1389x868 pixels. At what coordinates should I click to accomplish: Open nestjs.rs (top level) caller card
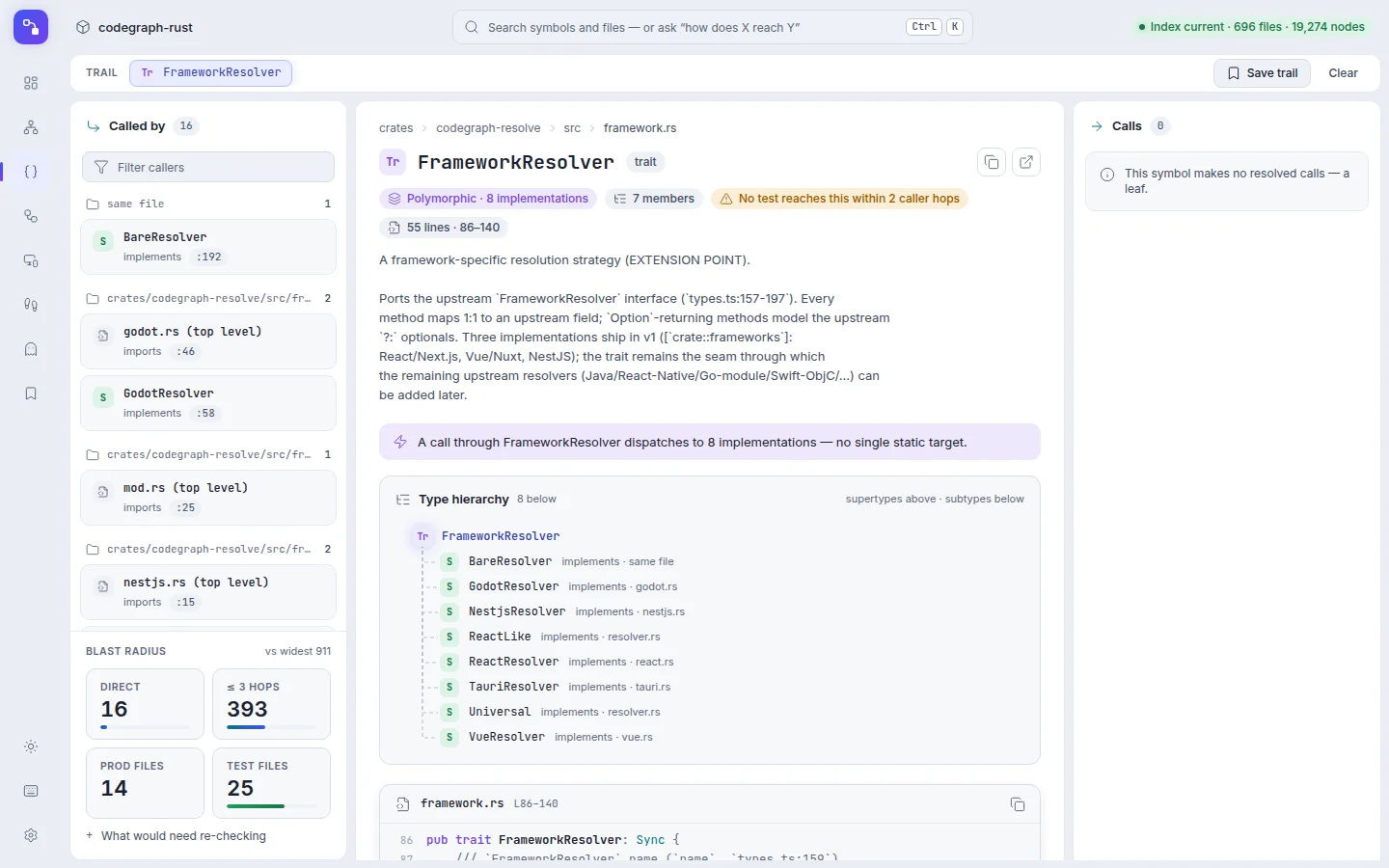[x=208, y=592]
